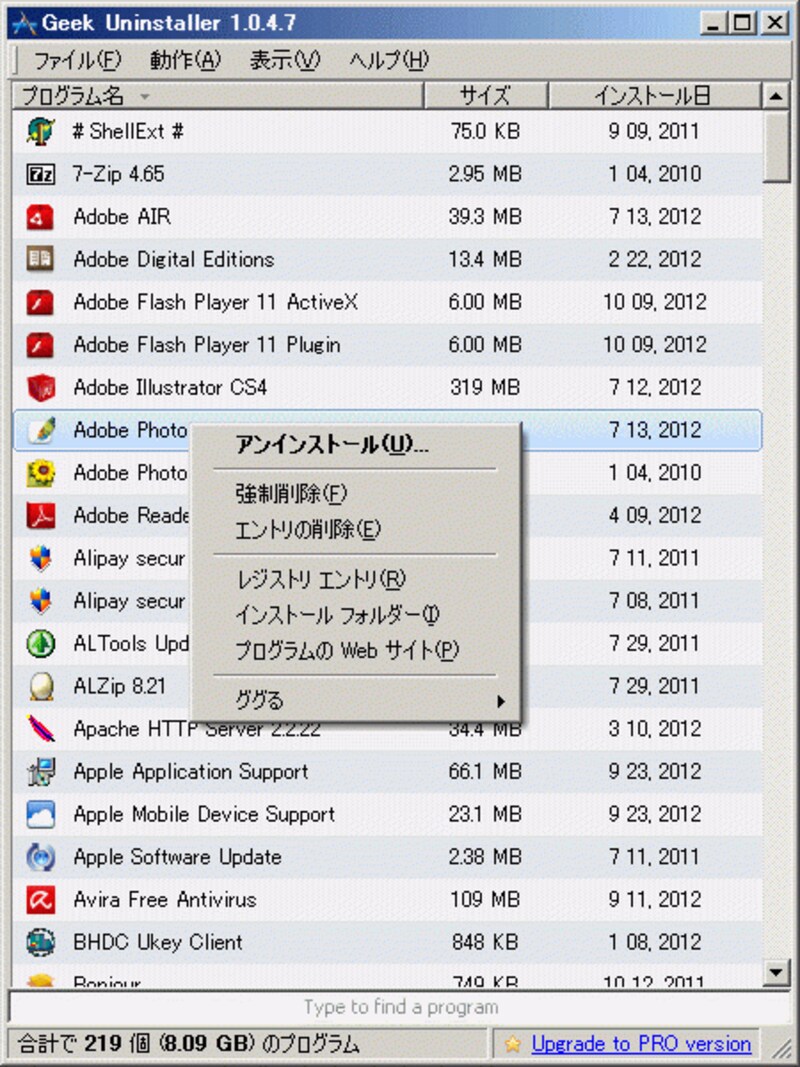Click the BHDC Ukey Client icon
This screenshot has height=1067, width=800.
point(40,942)
